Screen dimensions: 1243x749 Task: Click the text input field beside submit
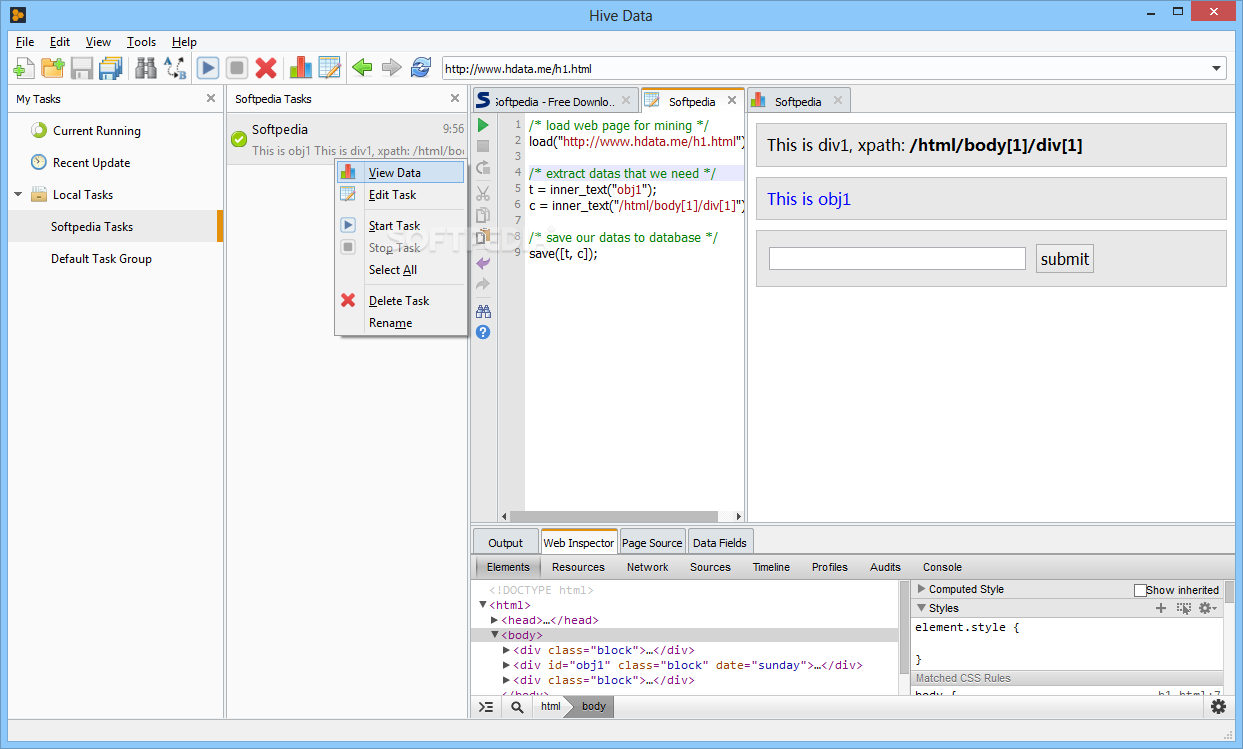point(897,259)
